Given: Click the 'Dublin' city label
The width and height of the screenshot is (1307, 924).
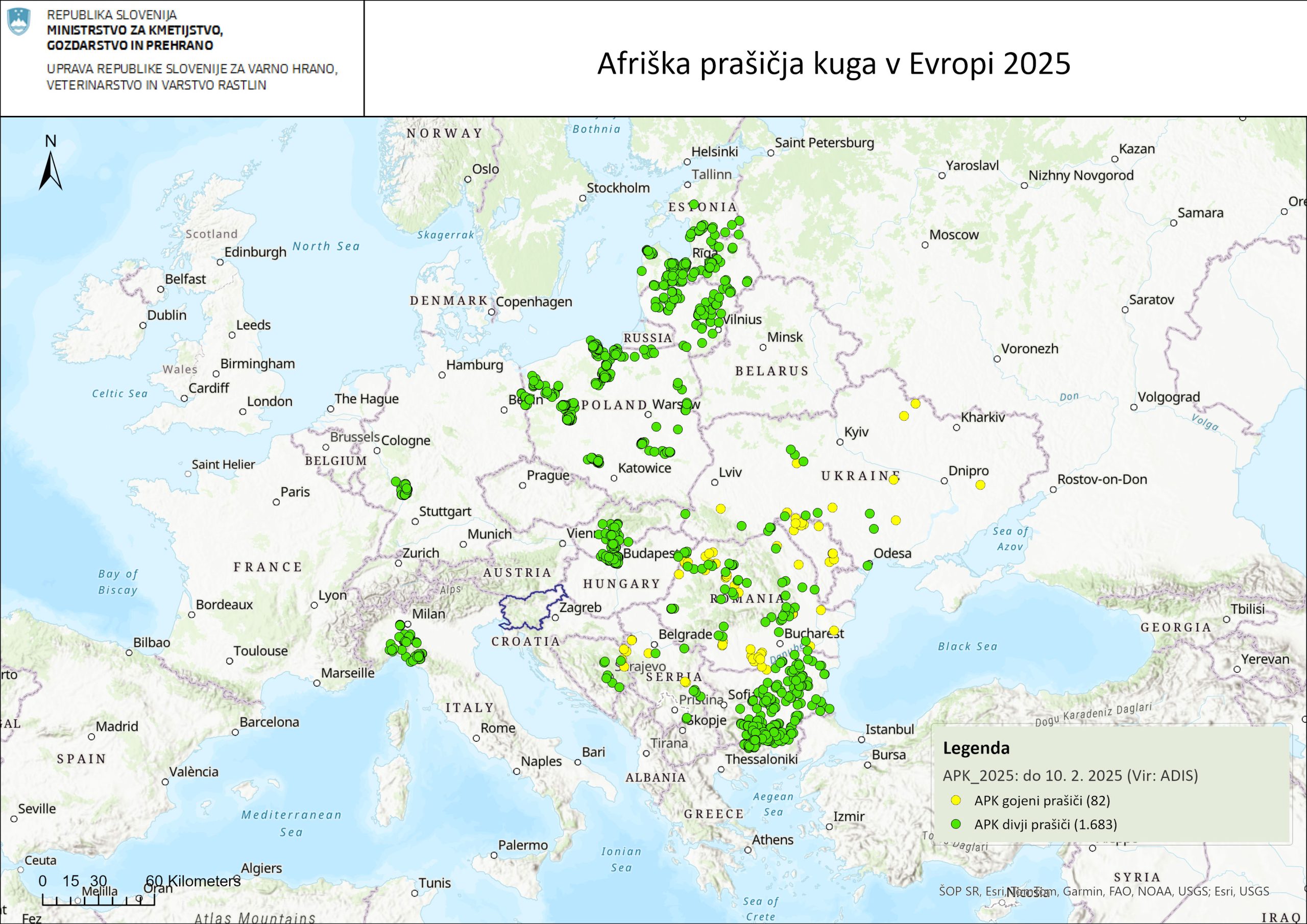Looking at the screenshot, I should (x=167, y=315).
